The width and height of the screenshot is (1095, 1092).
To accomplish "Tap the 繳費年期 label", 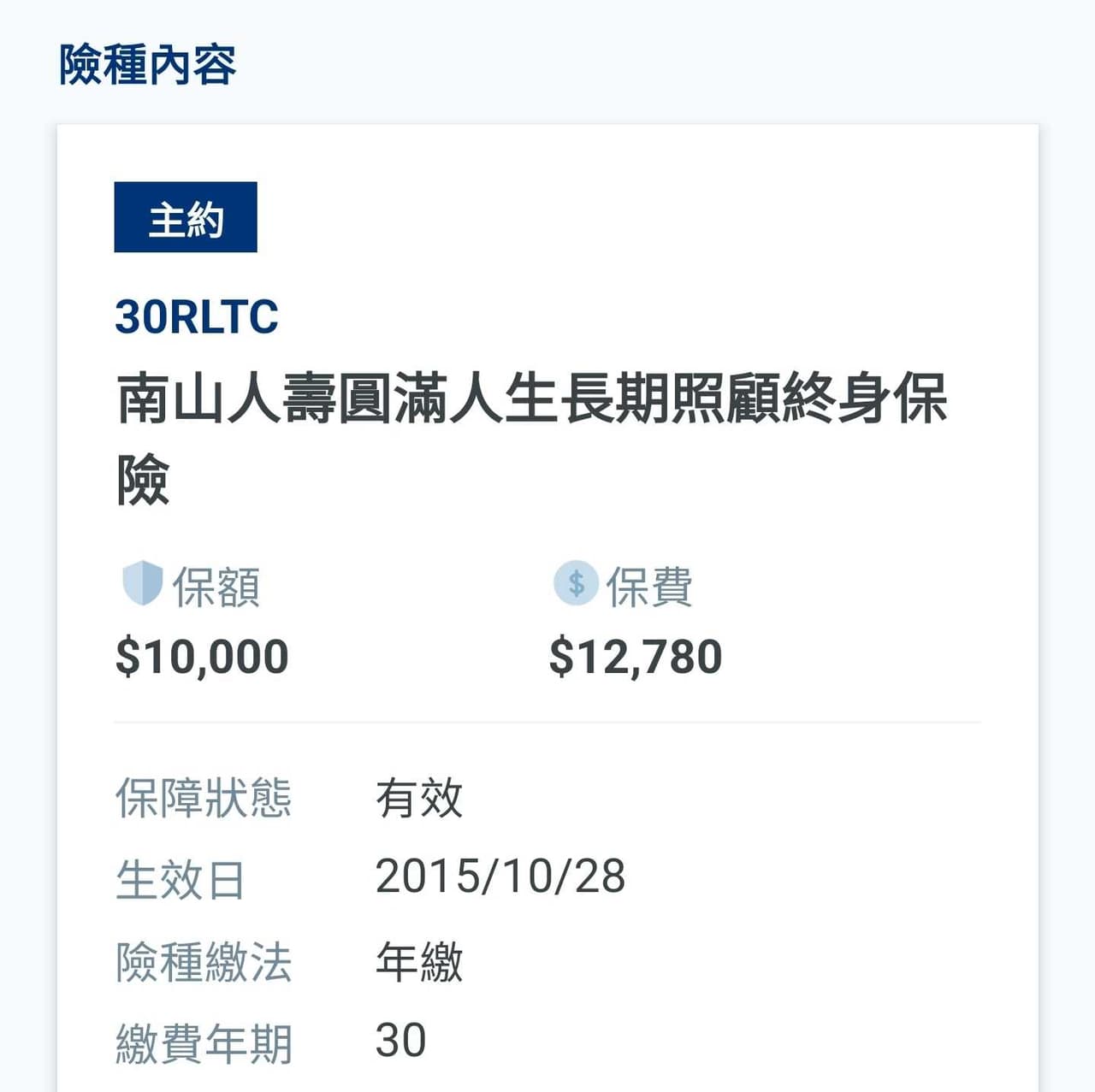I will pos(204,1044).
